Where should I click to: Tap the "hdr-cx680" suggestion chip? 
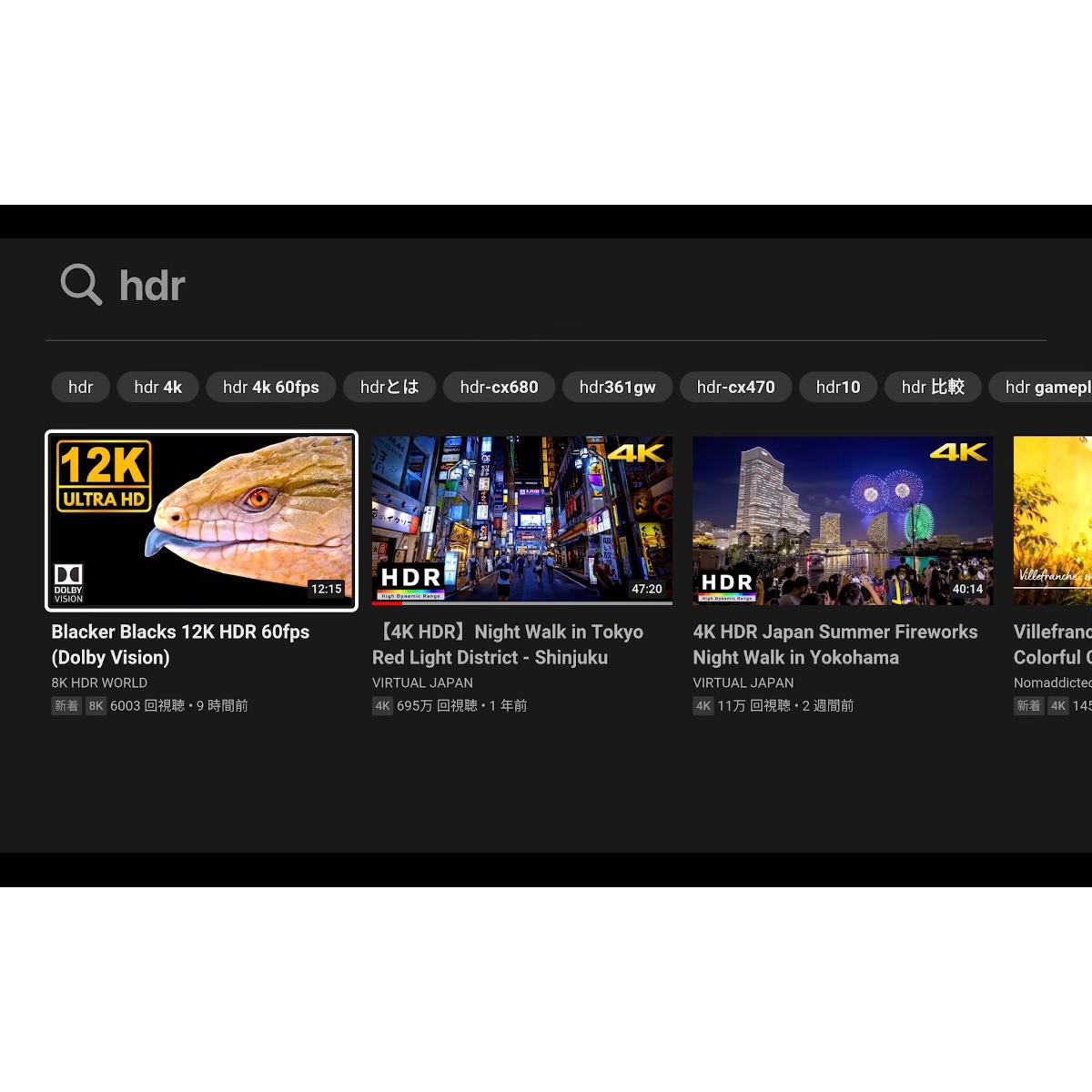[x=499, y=387]
